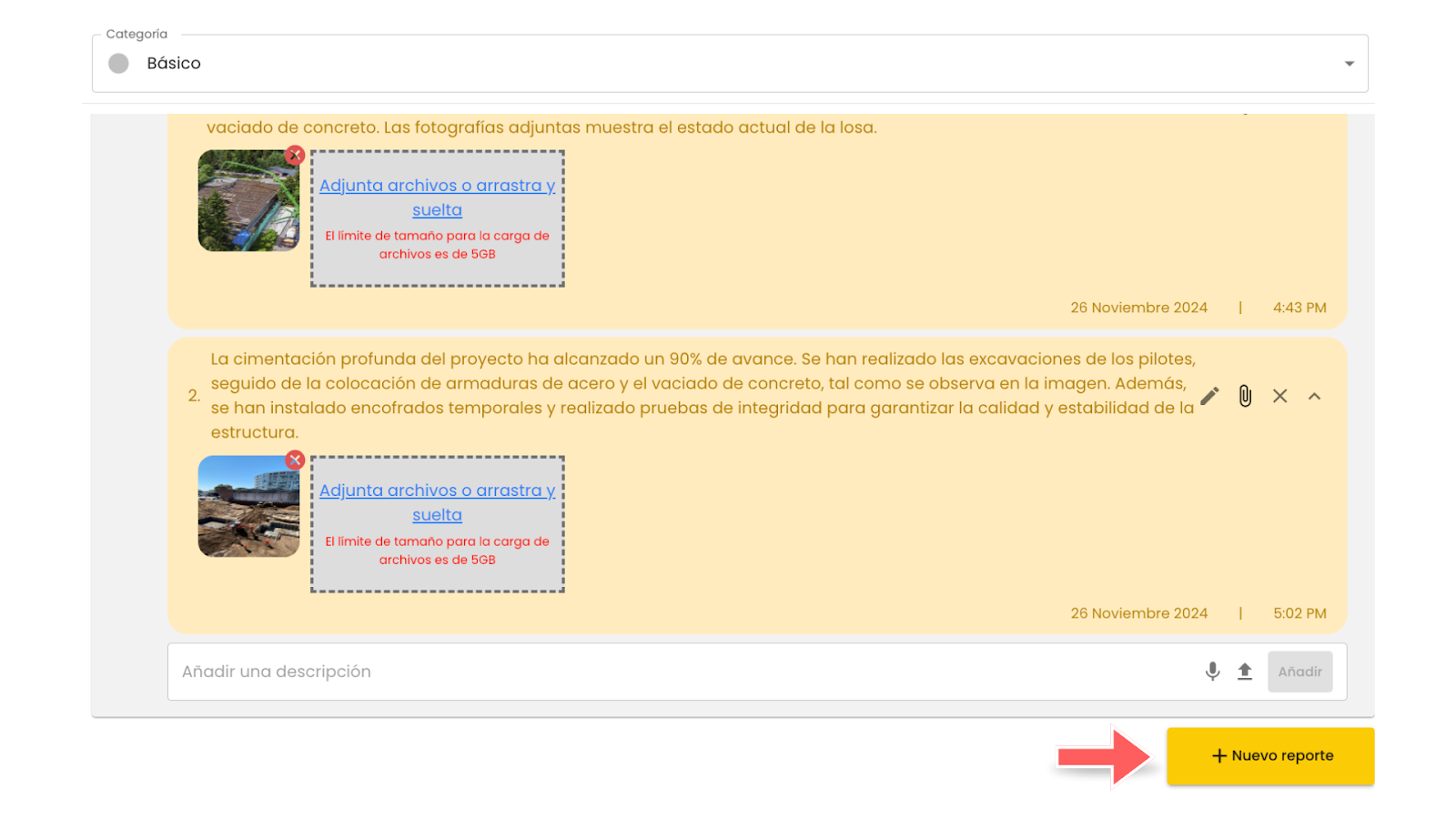Open the excavation site photo thumbnail
Screen dimensions: 1456x819
point(248,507)
